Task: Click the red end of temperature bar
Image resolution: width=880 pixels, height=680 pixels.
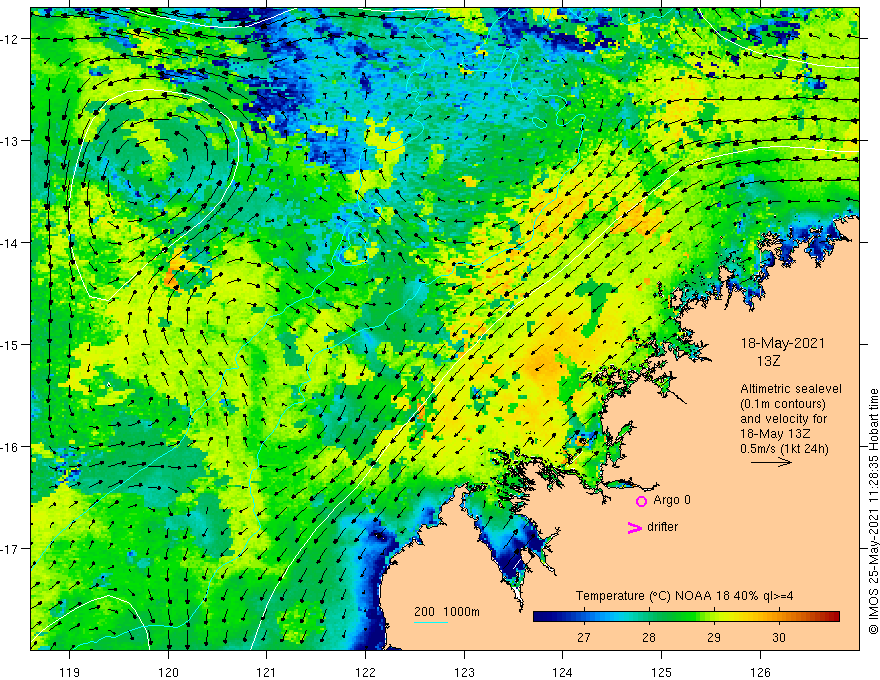Action: click(832, 617)
